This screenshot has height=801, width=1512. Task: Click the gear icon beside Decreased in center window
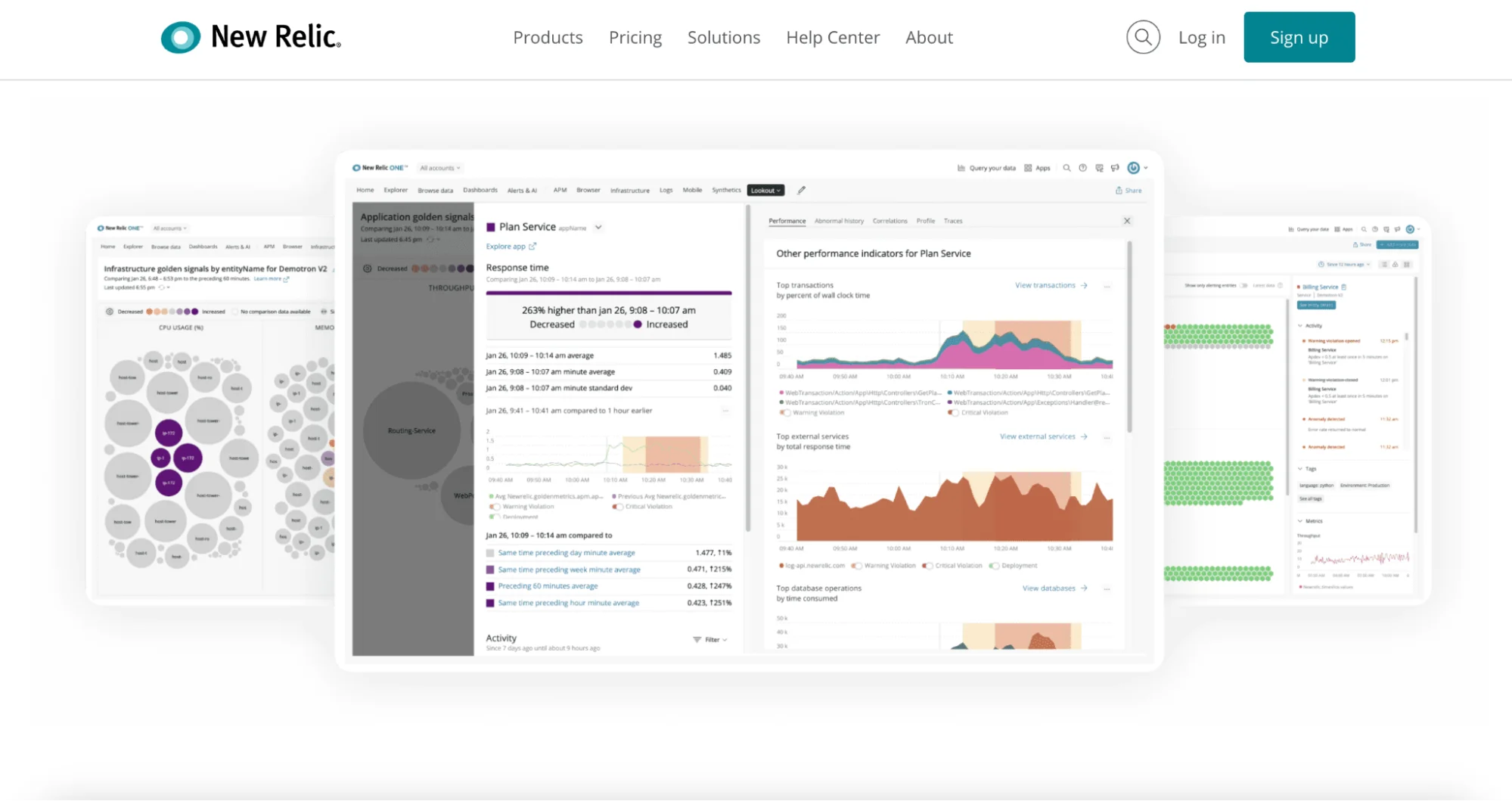368,269
